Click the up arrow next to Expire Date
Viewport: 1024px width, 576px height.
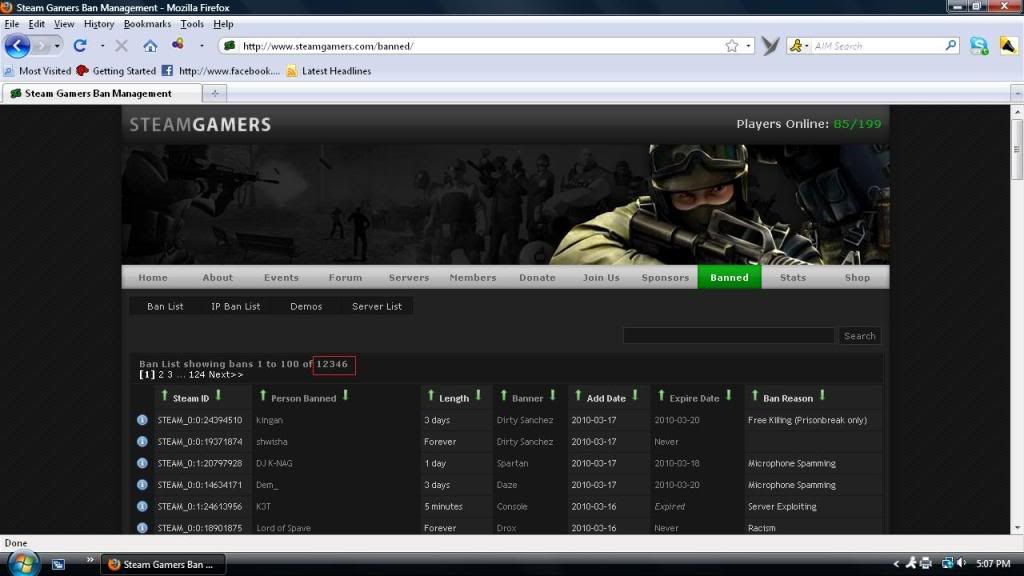(661, 396)
